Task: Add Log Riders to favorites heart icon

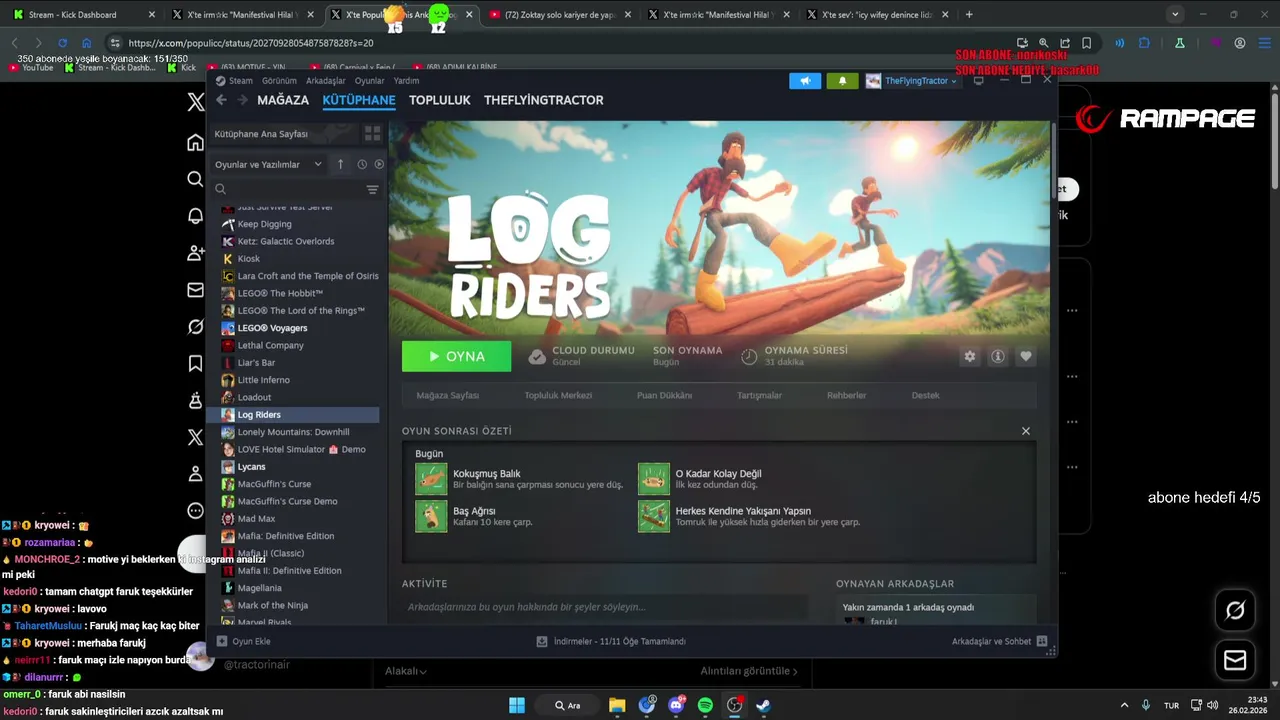Action: 1025,356
